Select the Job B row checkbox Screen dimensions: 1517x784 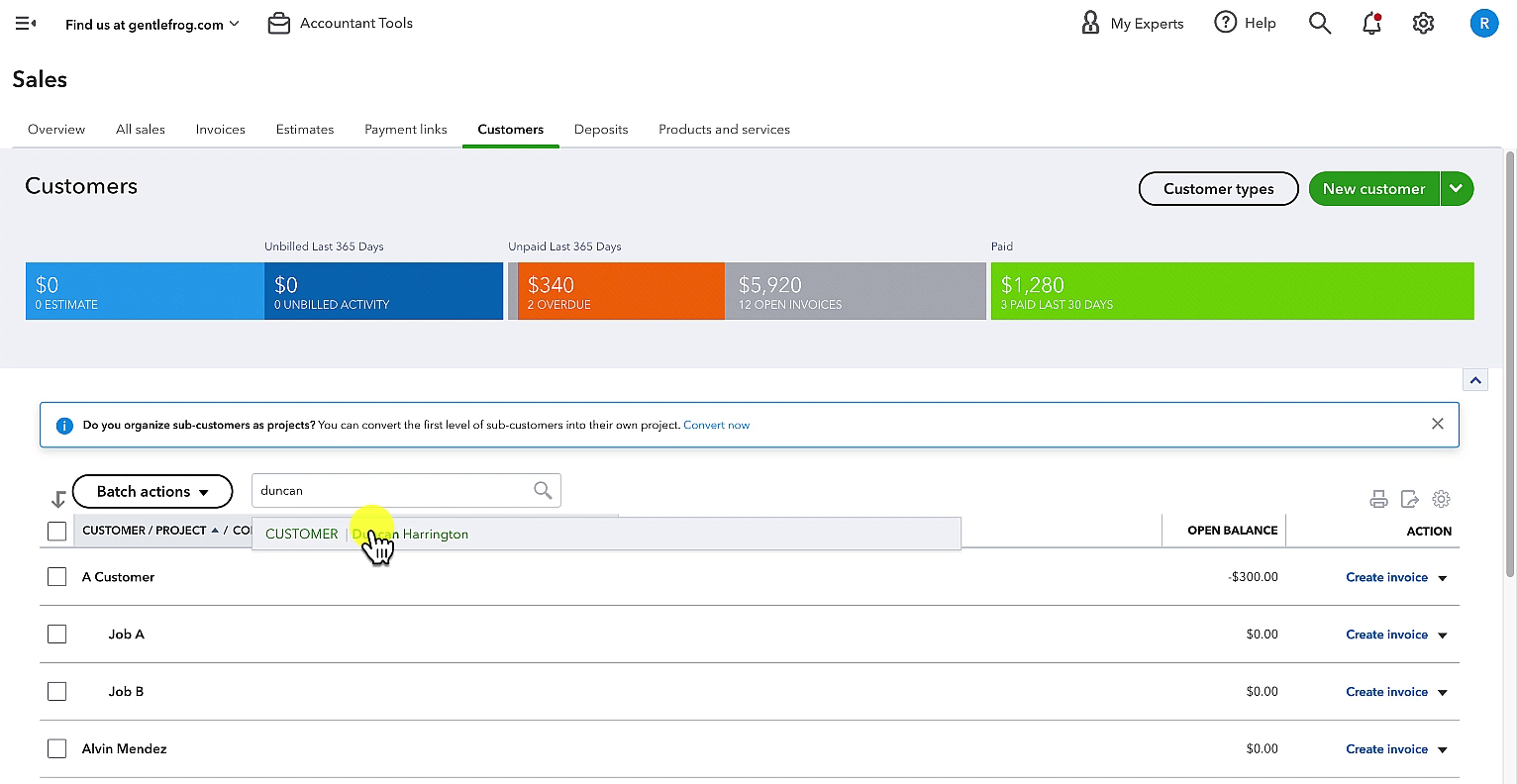(x=57, y=692)
